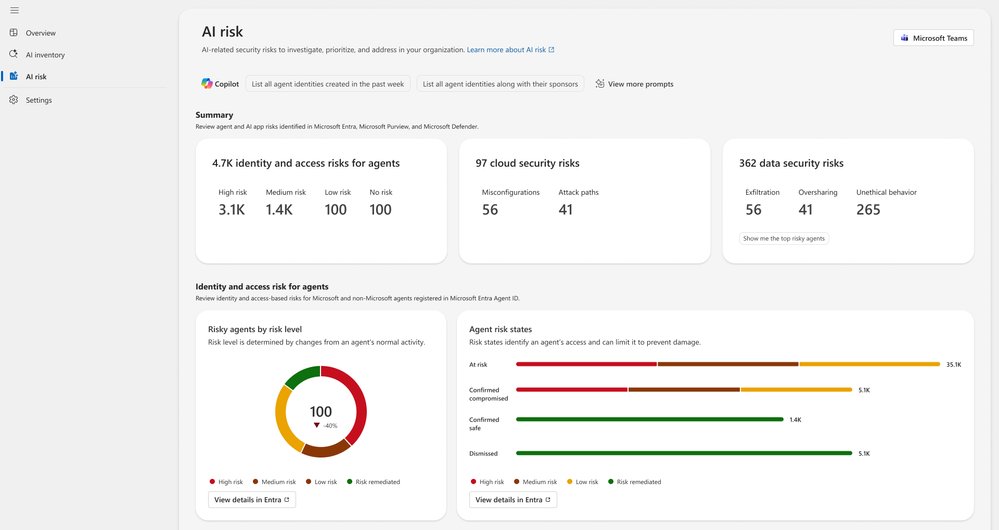
Task: Click View more prompts
Action: [x=634, y=84]
